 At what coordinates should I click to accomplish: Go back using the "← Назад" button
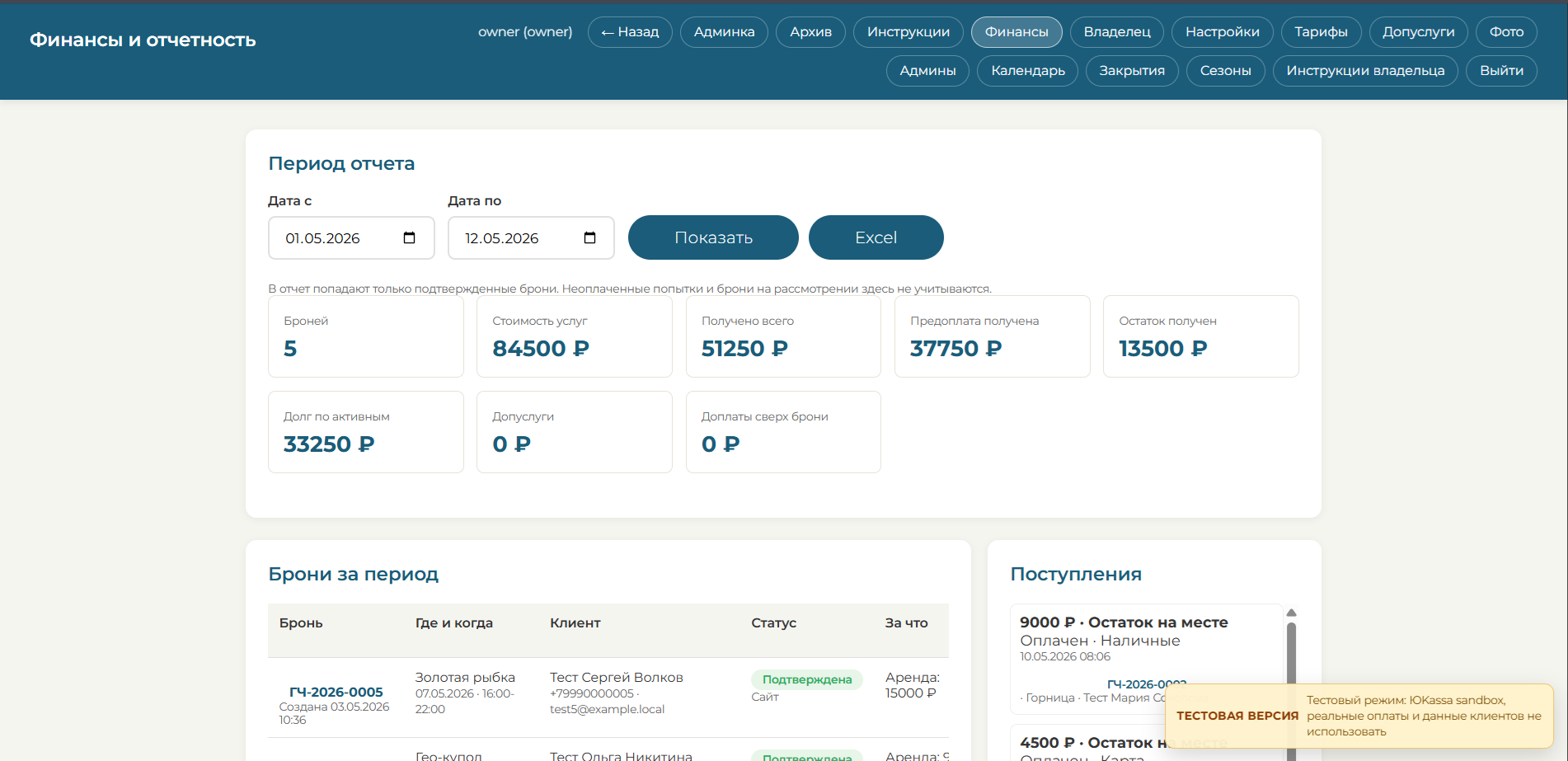click(x=630, y=32)
